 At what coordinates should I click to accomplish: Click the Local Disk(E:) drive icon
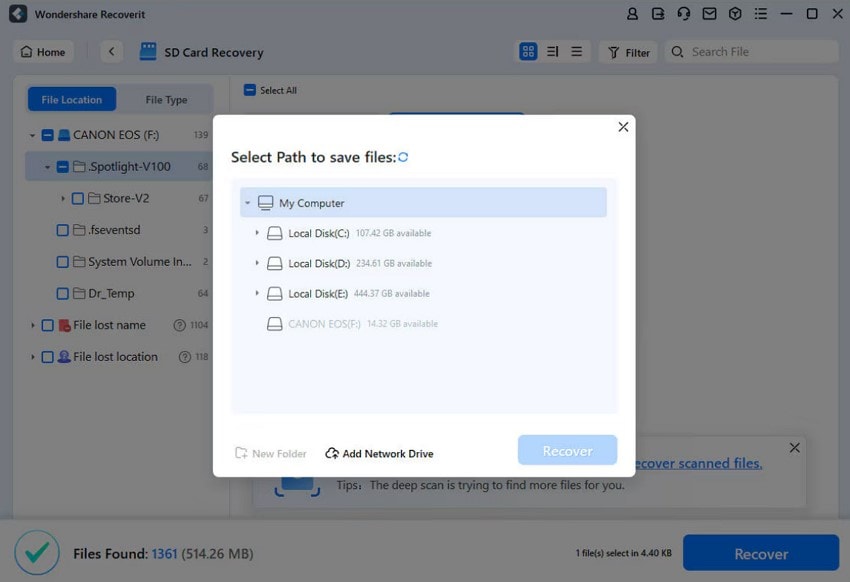[x=275, y=294]
